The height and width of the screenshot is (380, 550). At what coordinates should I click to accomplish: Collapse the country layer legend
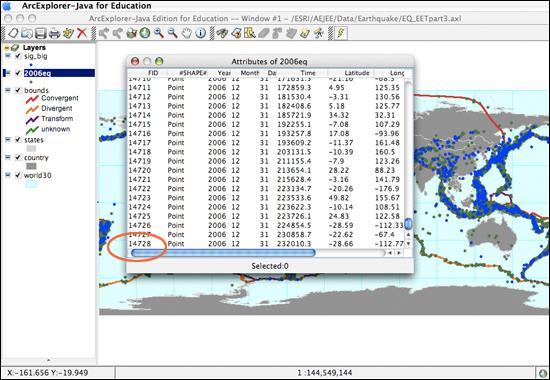click(x=8, y=157)
